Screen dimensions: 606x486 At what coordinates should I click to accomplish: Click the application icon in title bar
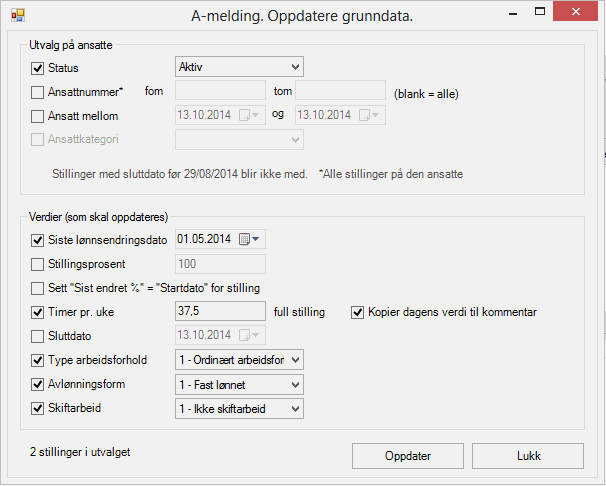(x=17, y=17)
